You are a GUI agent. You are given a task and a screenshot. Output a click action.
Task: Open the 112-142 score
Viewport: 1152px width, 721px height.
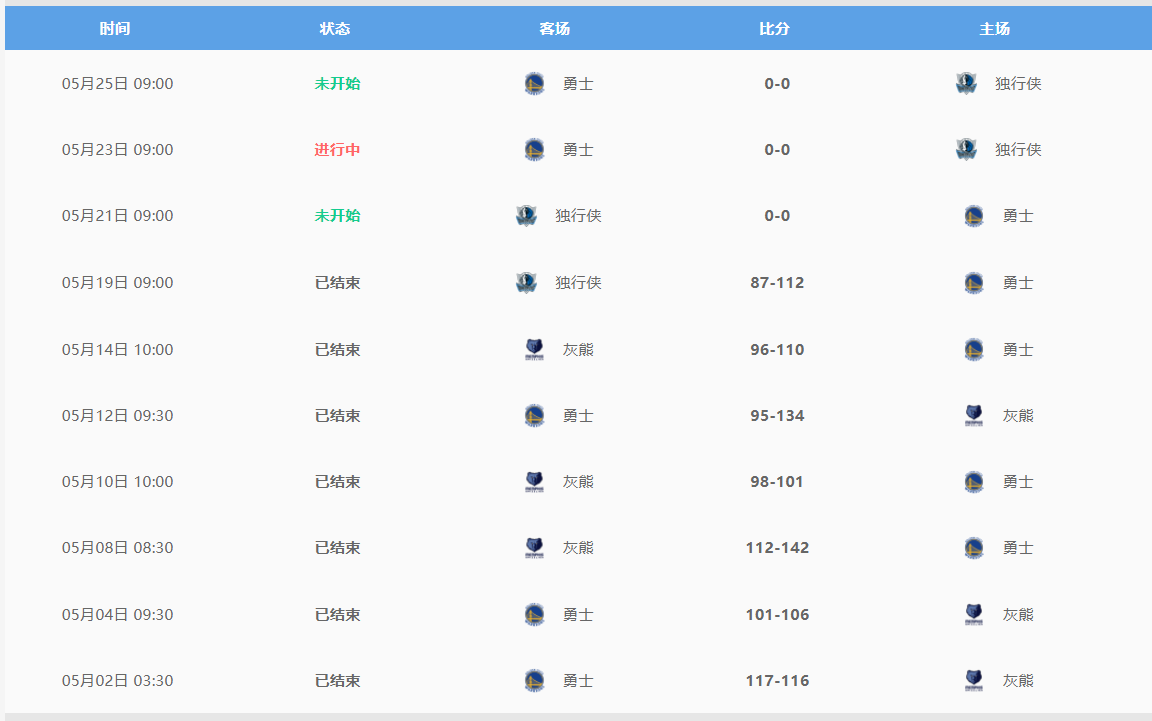click(777, 548)
